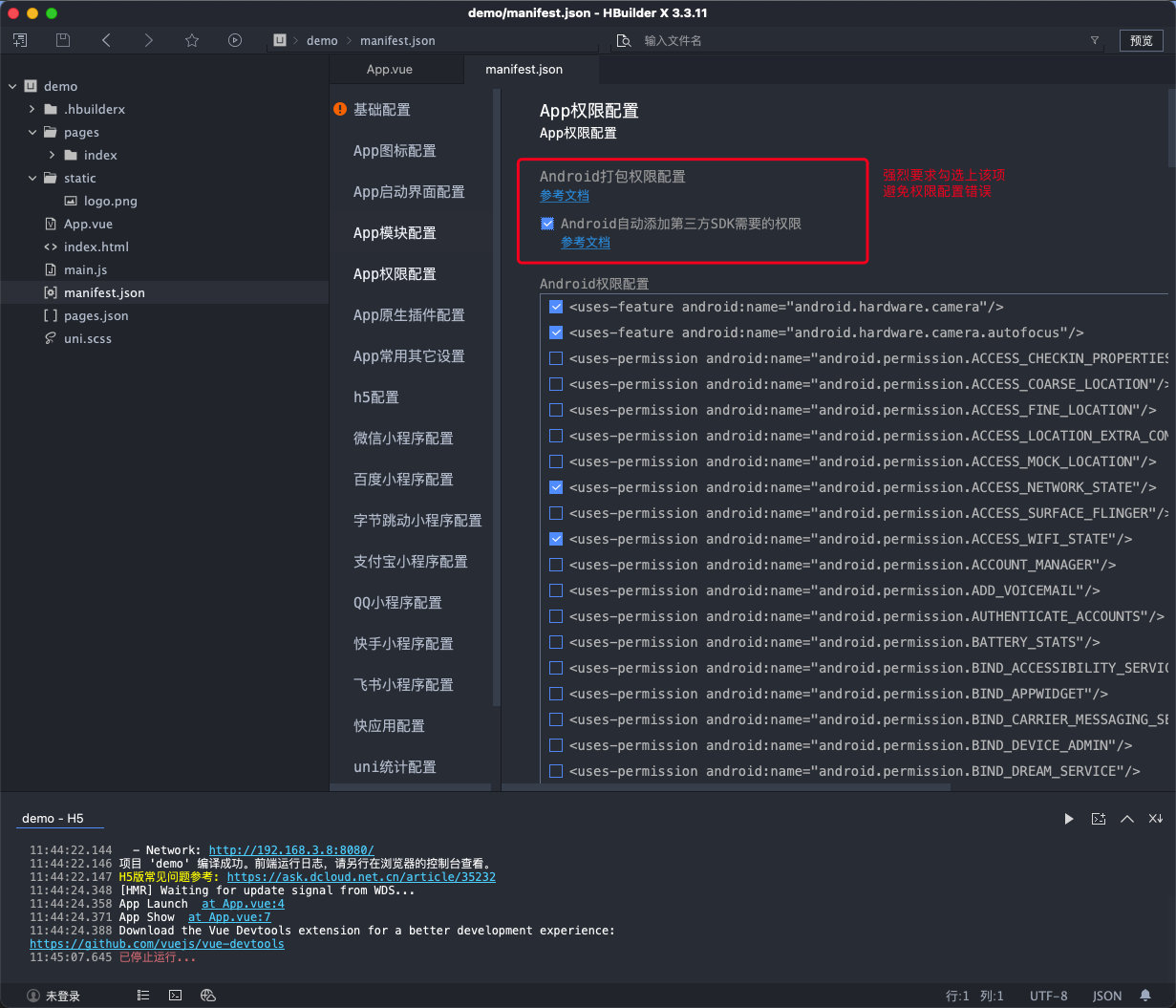Viewport: 1176px width, 1008px height.
Task: Click demo in the breadcrumb path
Action: point(322,40)
